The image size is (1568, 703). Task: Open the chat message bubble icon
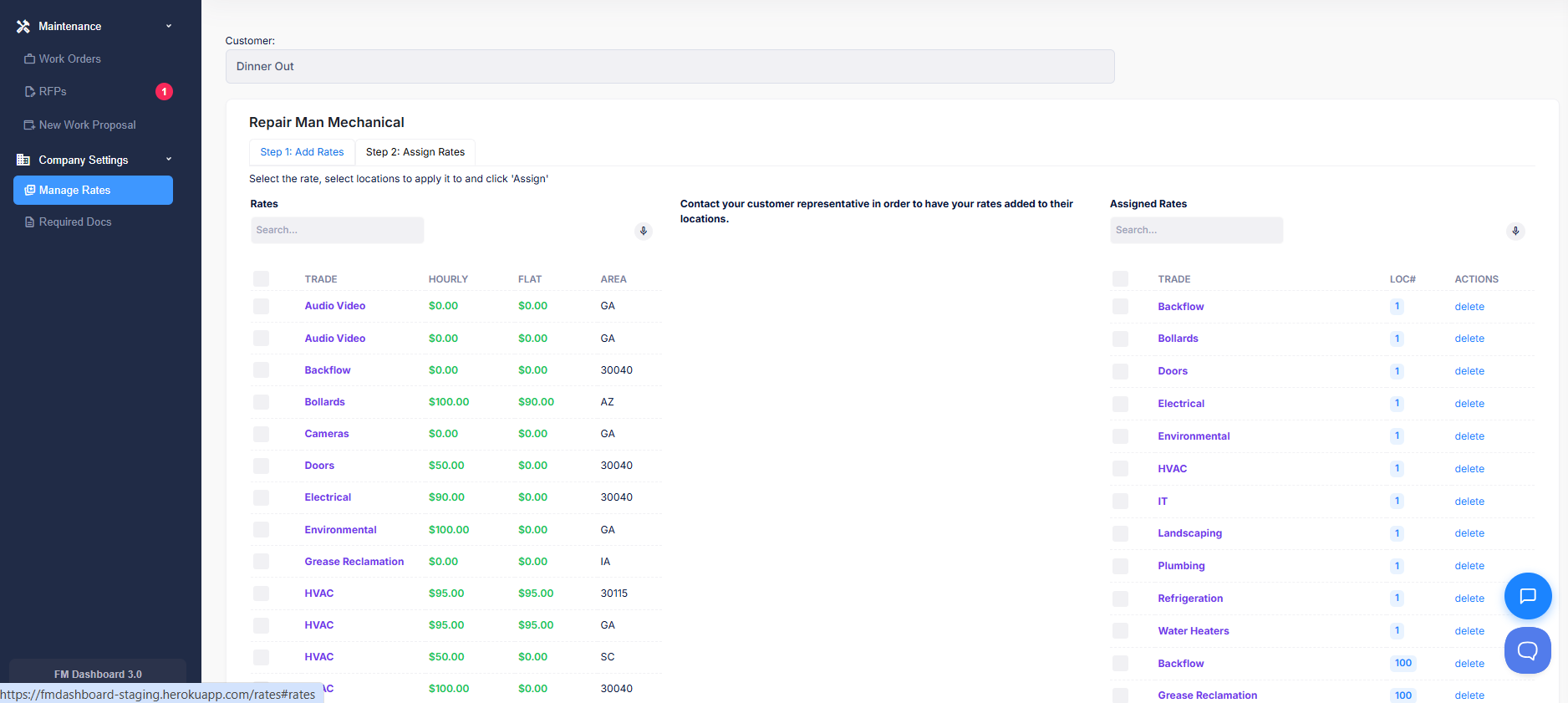(1527, 595)
